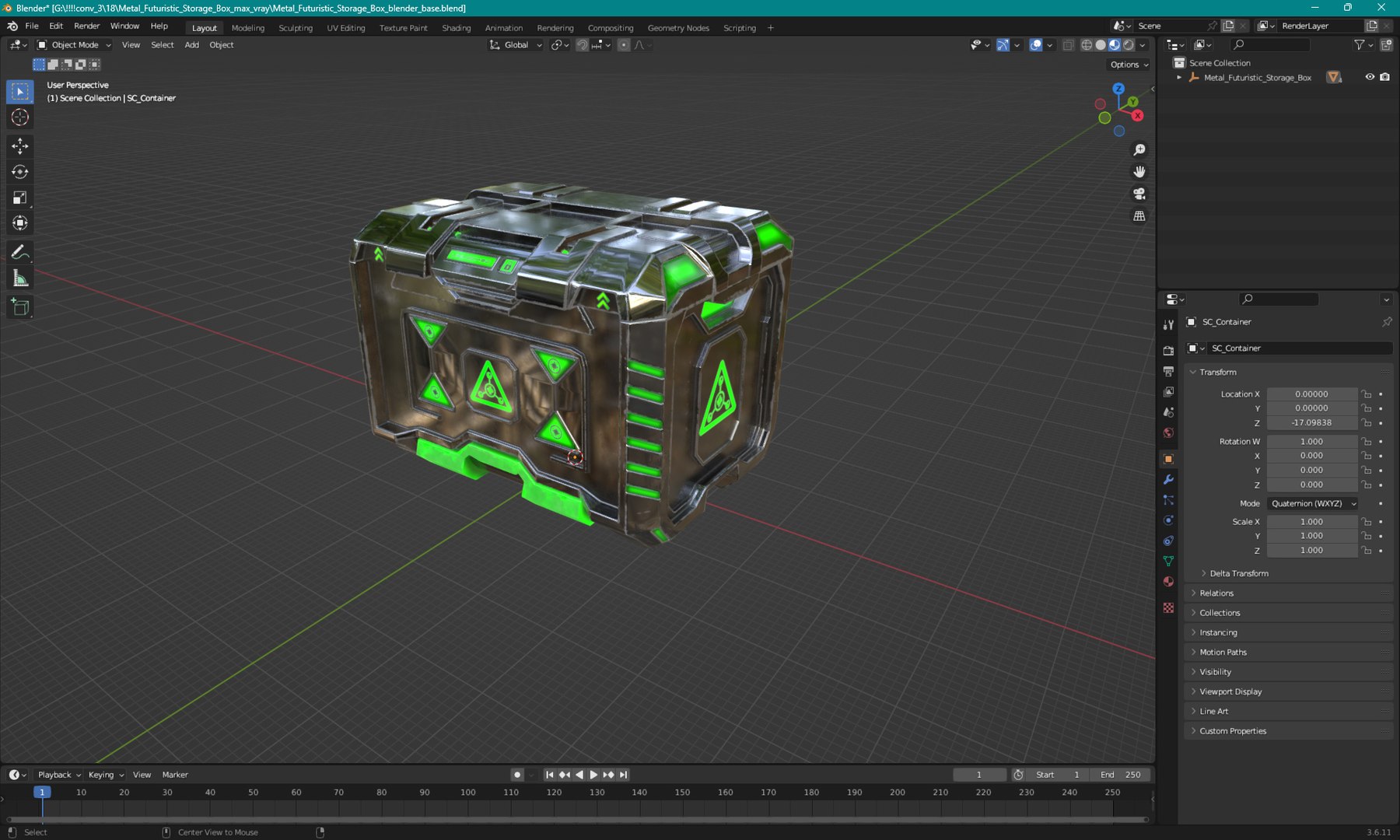Open the Modifiers wrench properties tab

pos(1168,480)
